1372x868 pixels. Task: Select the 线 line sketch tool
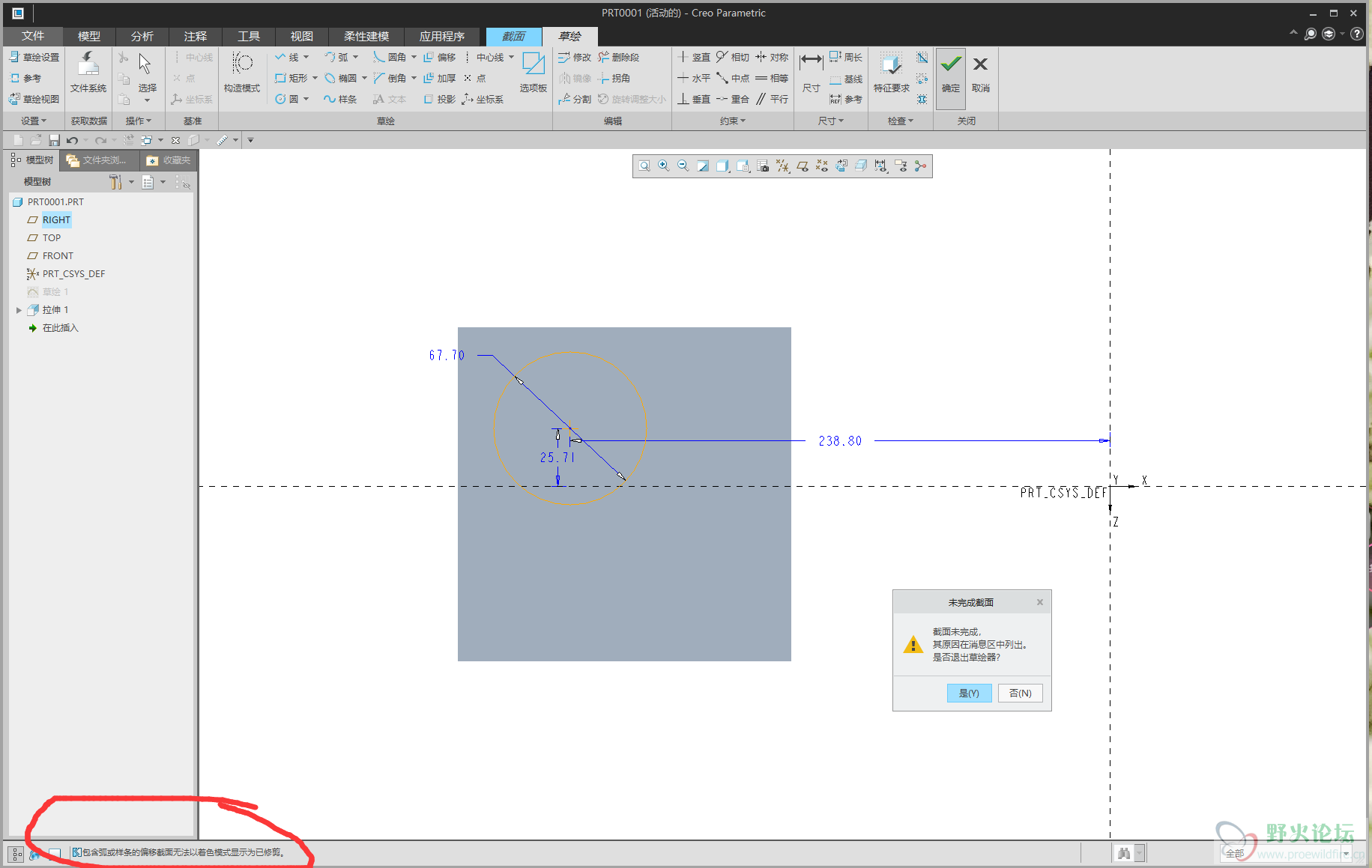pos(287,57)
